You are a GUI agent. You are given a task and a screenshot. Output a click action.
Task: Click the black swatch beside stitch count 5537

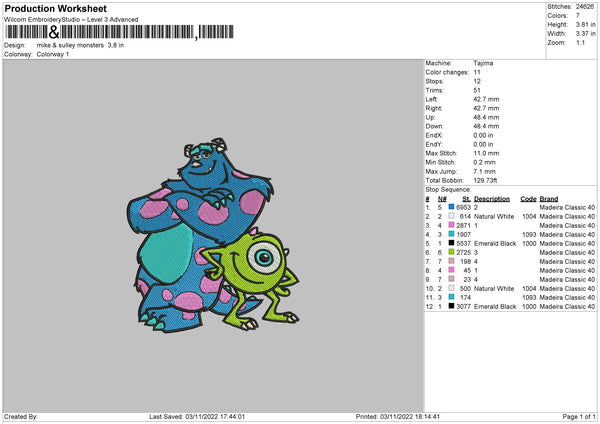tap(451, 243)
